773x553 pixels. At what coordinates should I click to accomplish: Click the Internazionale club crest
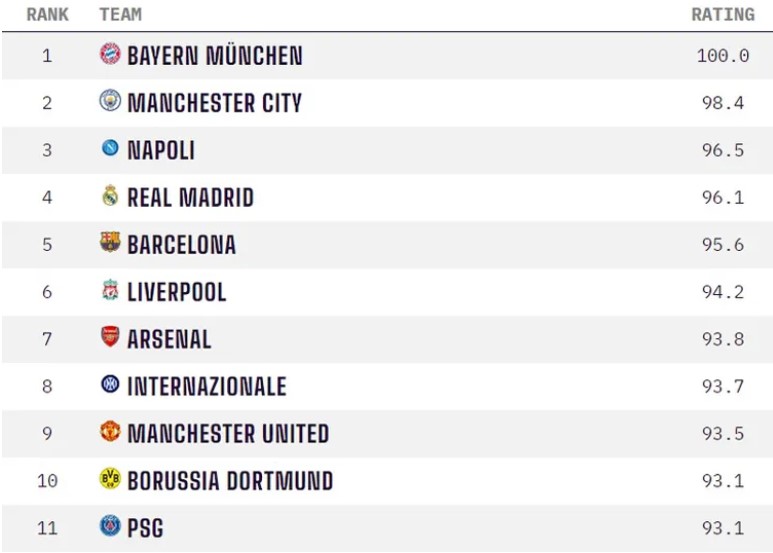pyautogui.click(x=110, y=385)
